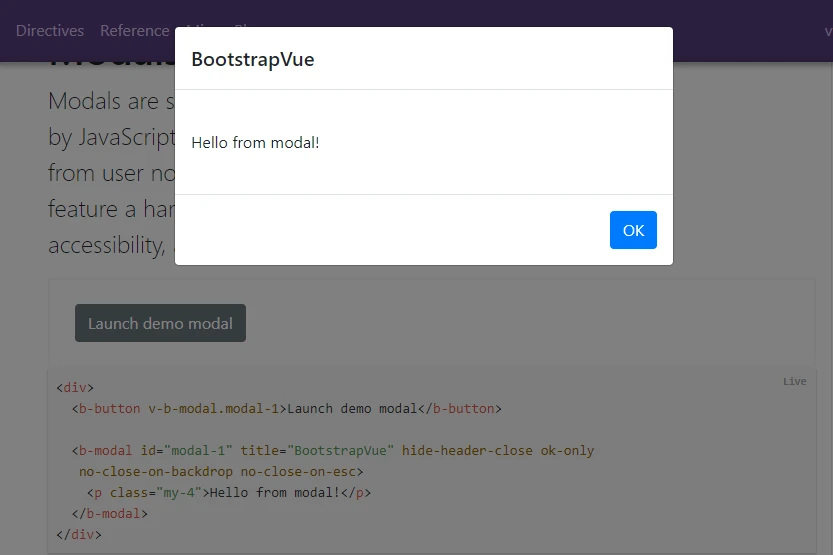Click the no-close-on-backdrop code line
This screenshot has height=555, width=833.
pos(221,472)
